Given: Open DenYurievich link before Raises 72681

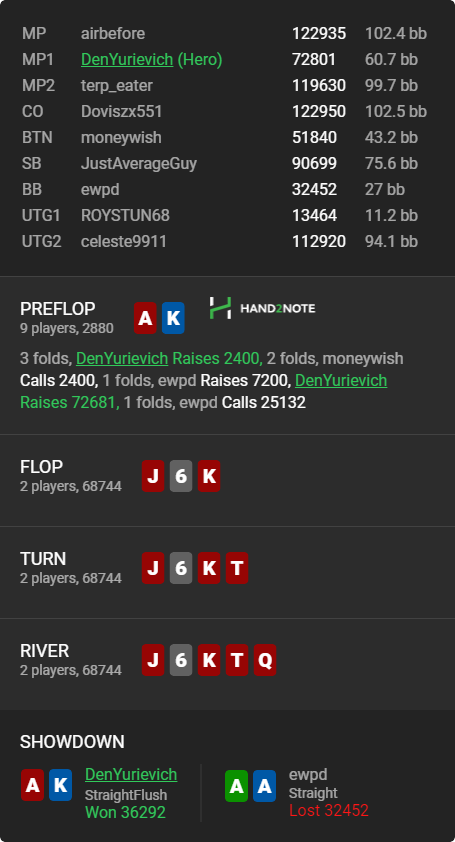Looking at the screenshot, I should [341, 380].
